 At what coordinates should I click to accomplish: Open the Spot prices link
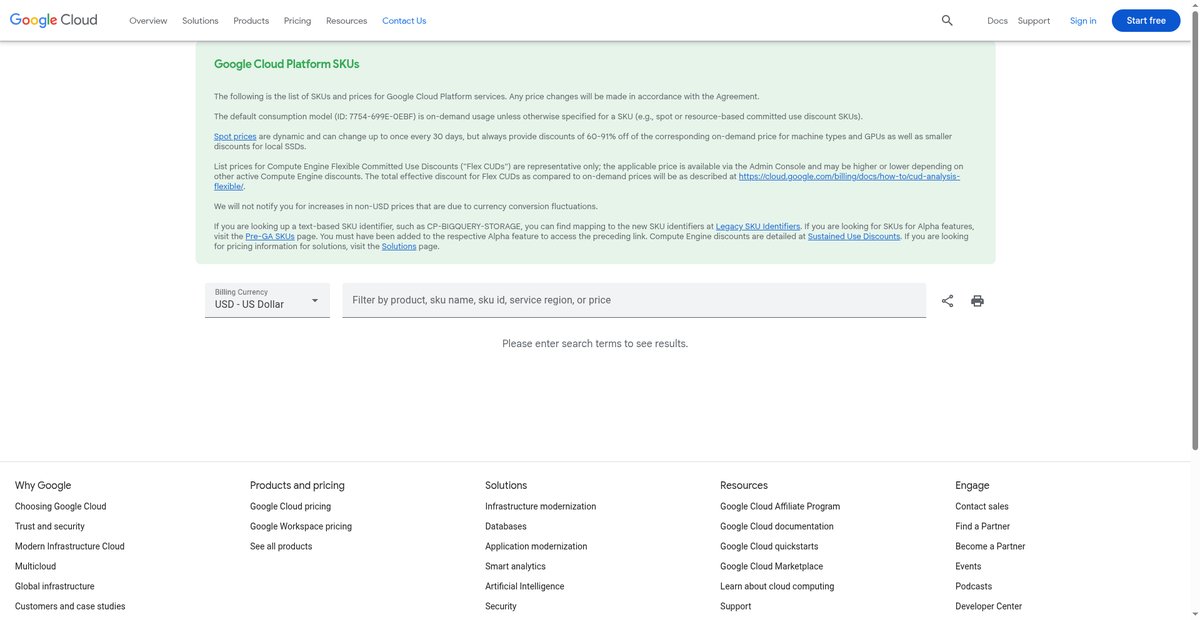pos(235,136)
